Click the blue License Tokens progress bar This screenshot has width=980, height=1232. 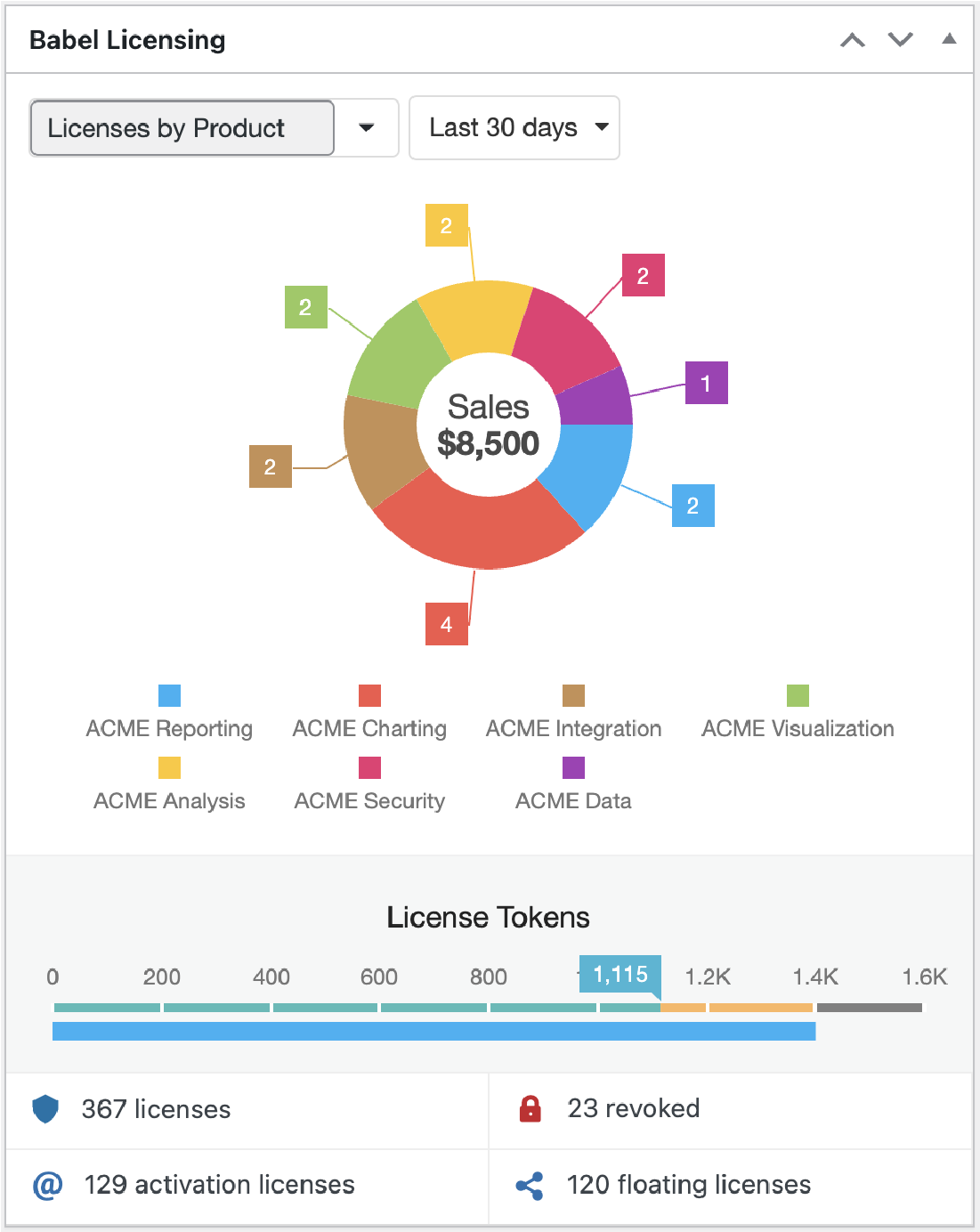[433, 1031]
